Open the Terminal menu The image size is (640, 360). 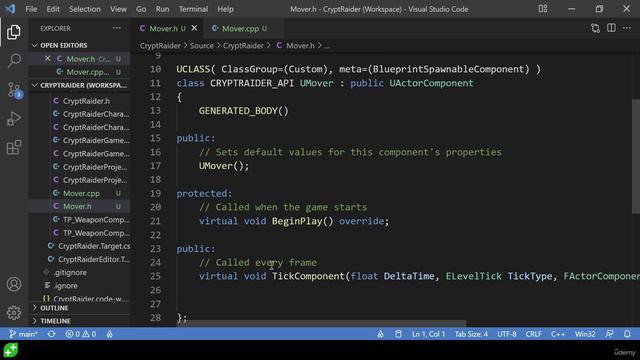[193, 9]
